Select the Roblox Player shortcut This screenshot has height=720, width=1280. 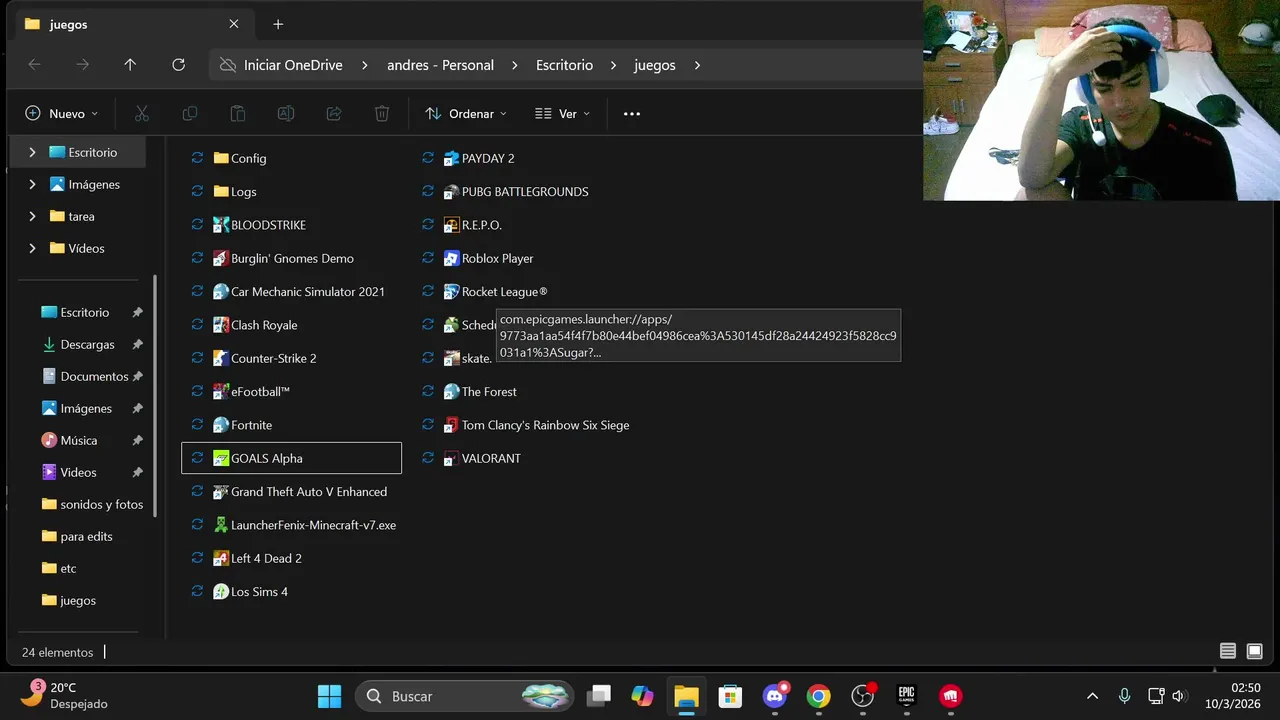pos(489,258)
